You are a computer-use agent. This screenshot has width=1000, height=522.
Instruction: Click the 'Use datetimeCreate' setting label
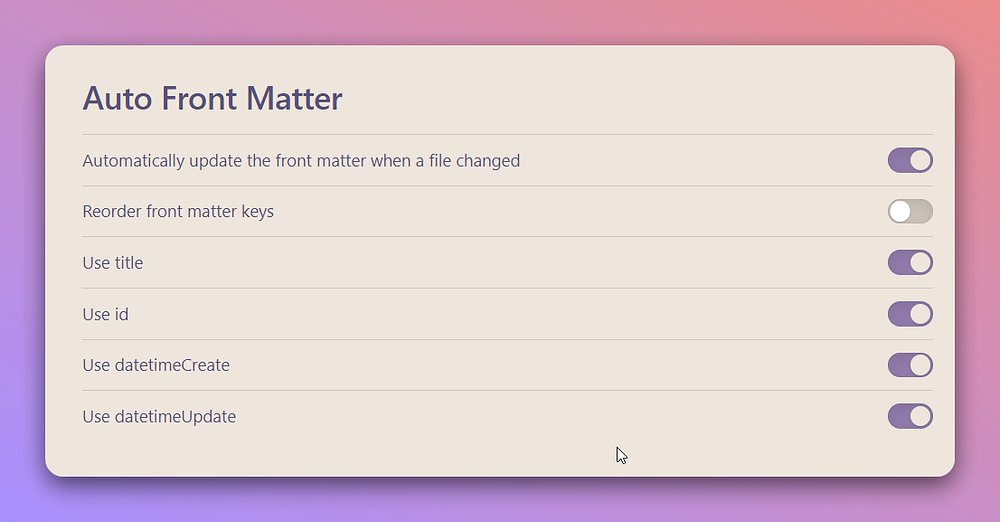[x=156, y=365]
